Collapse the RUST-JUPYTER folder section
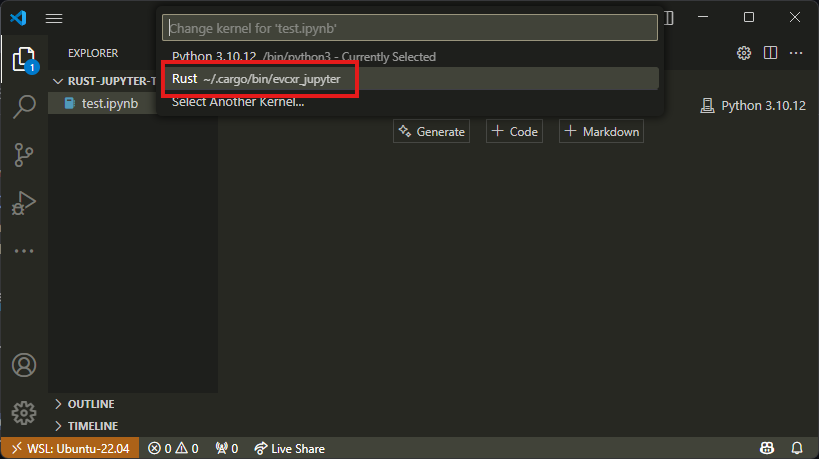The width and height of the screenshot is (819, 459). pyautogui.click(x=104, y=81)
